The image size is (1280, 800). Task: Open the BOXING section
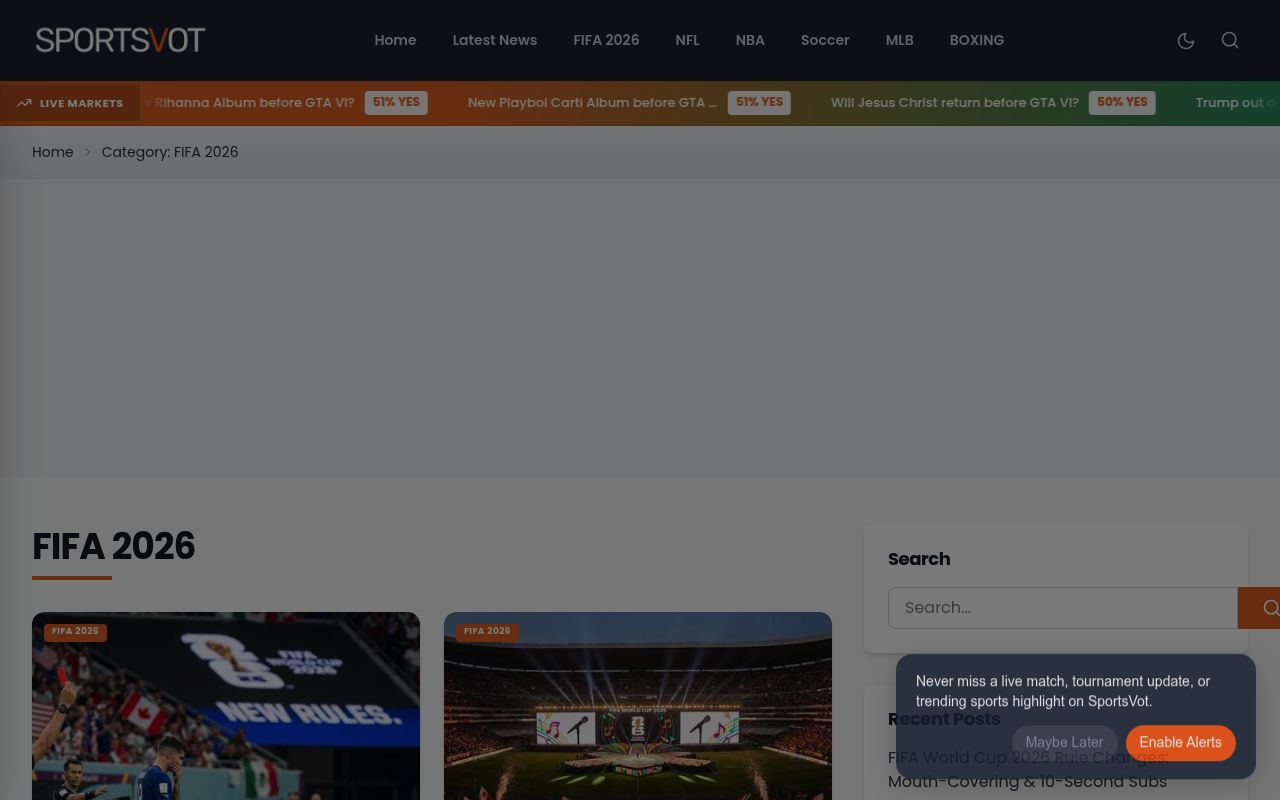pyautogui.click(x=976, y=40)
